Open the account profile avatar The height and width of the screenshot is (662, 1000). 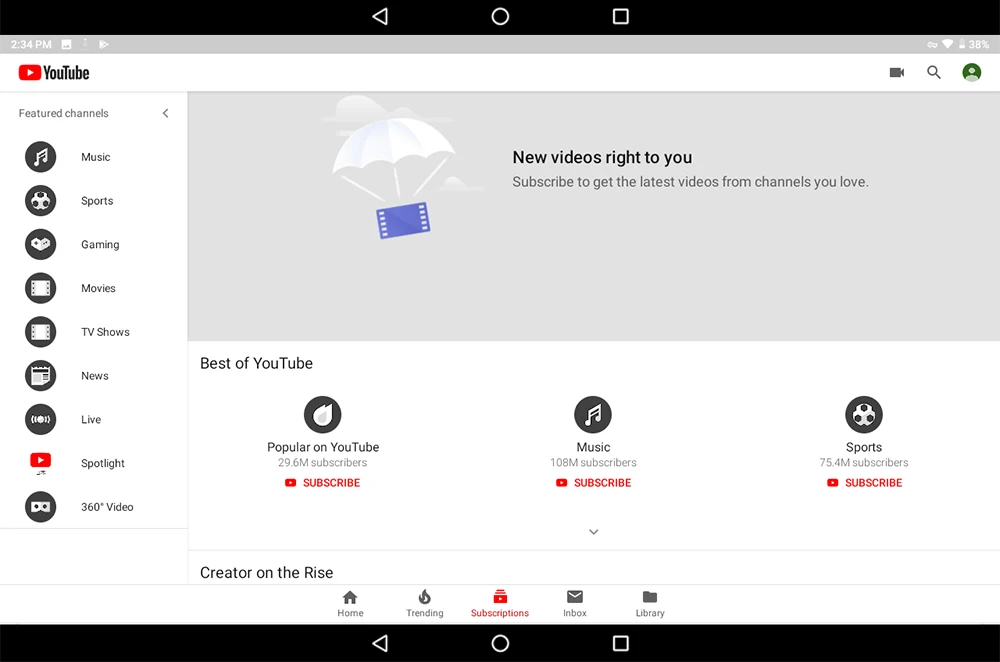click(x=971, y=73)
